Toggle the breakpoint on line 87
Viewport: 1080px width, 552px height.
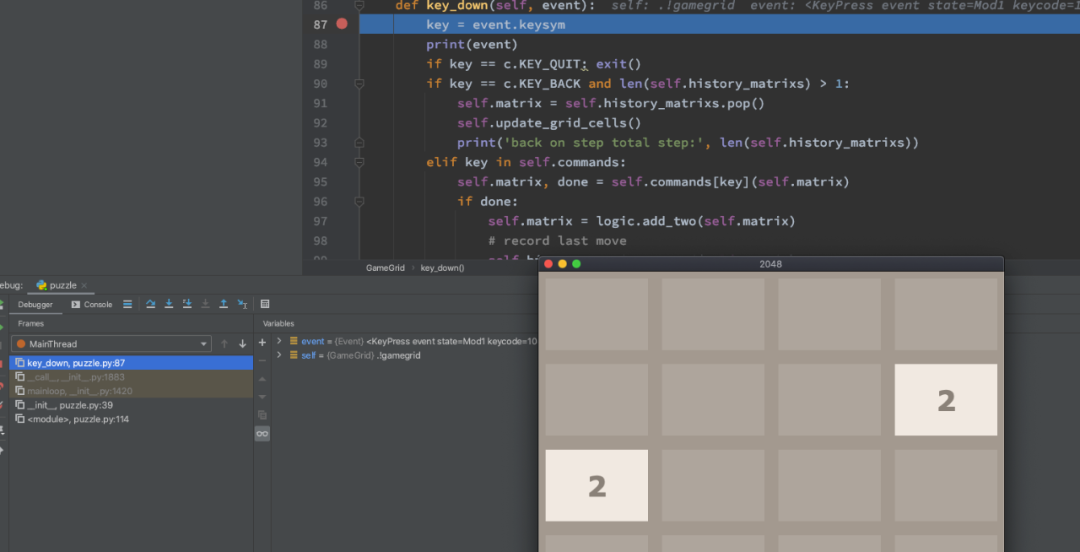(342, 24)
